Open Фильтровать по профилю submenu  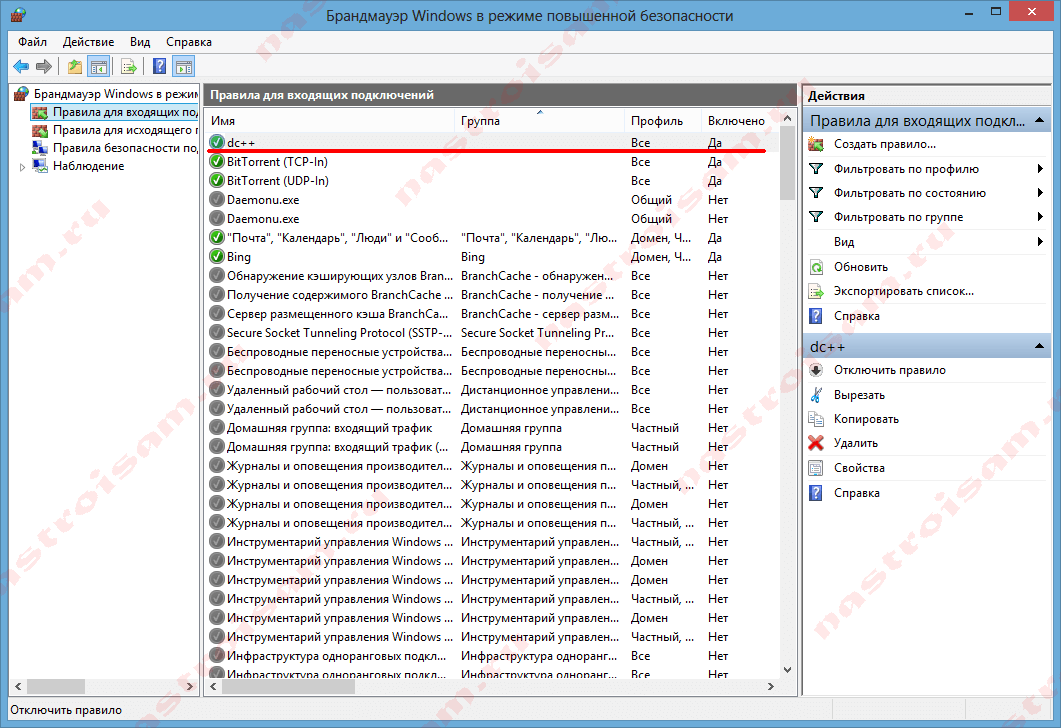[1040, 169]
